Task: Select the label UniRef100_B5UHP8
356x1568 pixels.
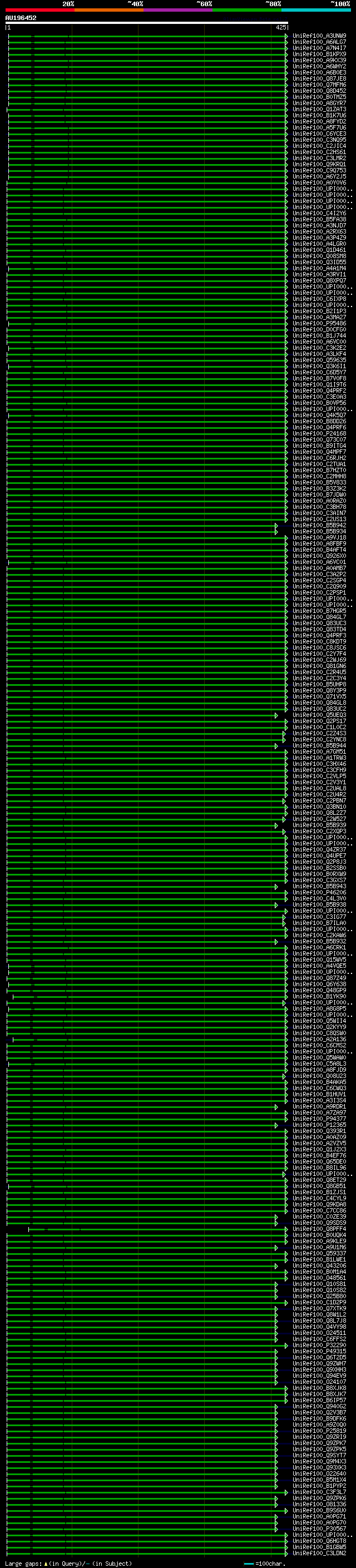Action: tap(319, 684)
